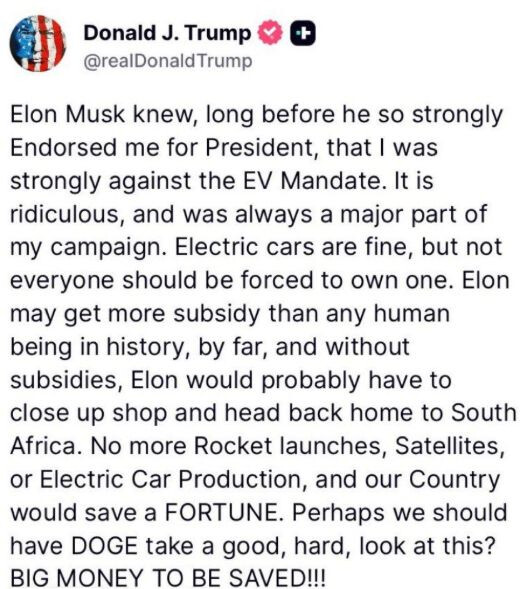
Task: Click the word "DOGE" in the post
Action: point(105,545)
